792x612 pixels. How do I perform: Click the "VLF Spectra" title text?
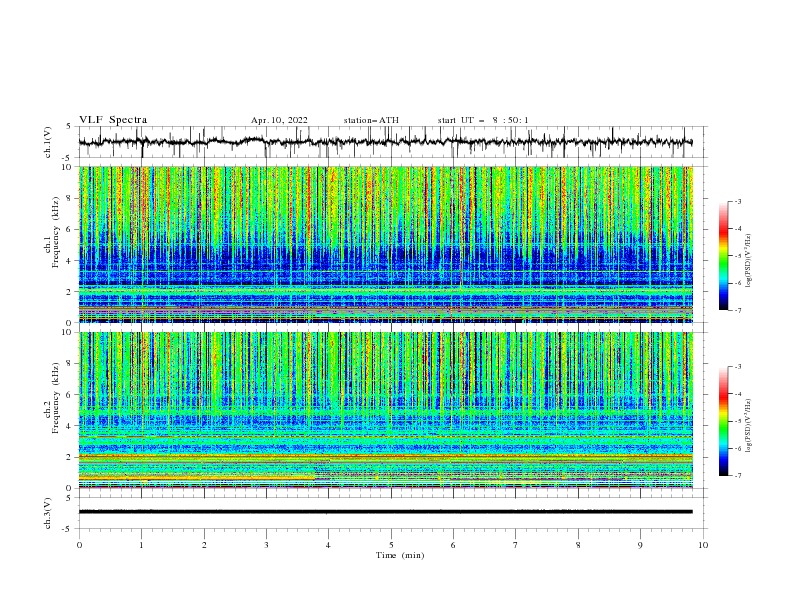(x=113, y=120)
